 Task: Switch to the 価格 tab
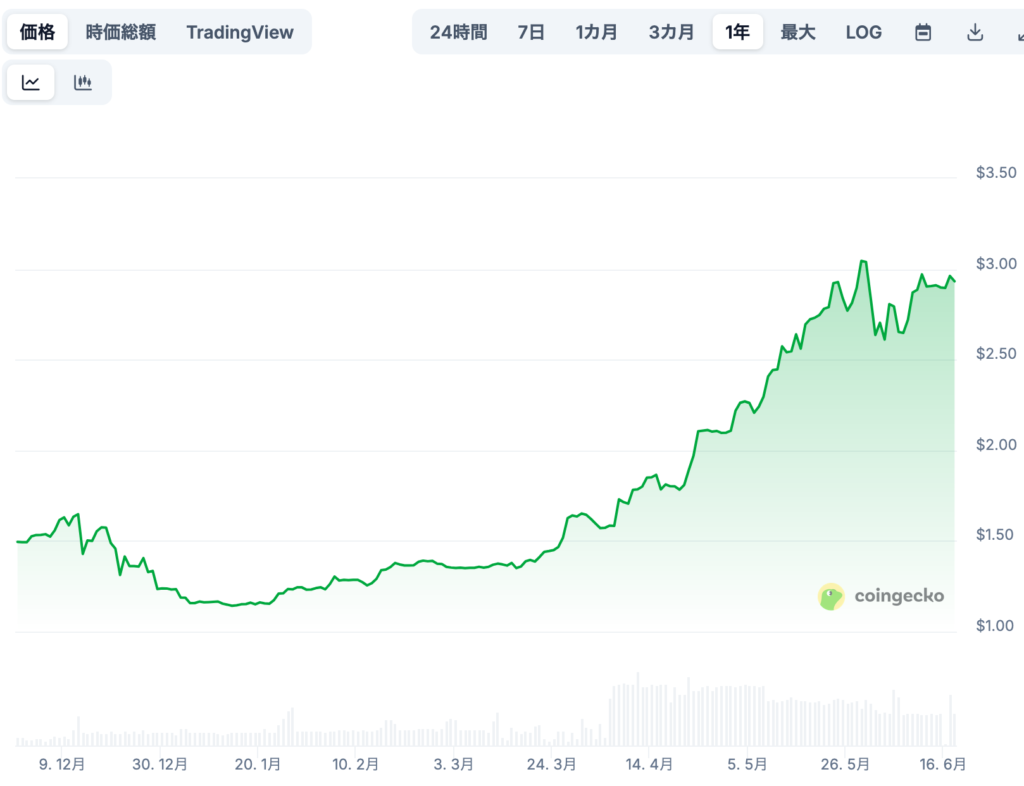37,32
